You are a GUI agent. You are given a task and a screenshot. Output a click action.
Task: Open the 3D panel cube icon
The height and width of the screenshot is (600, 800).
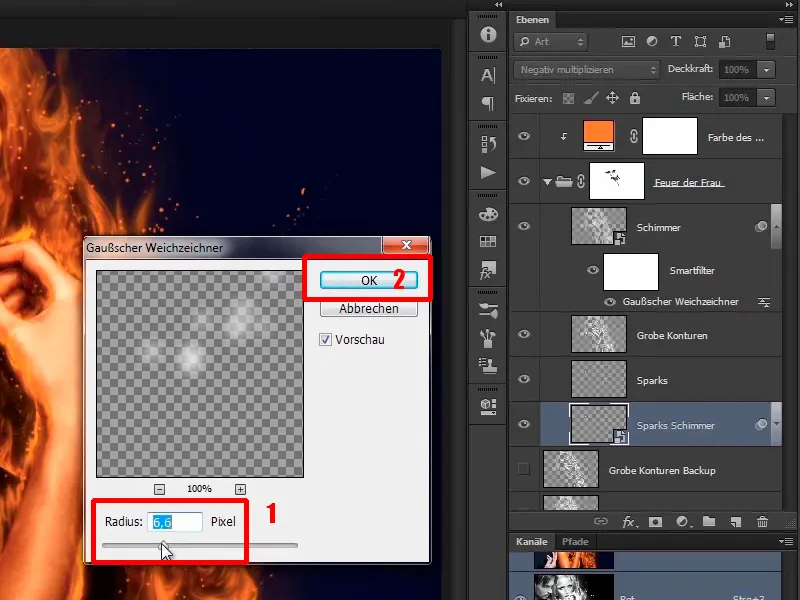pos(488,406)
